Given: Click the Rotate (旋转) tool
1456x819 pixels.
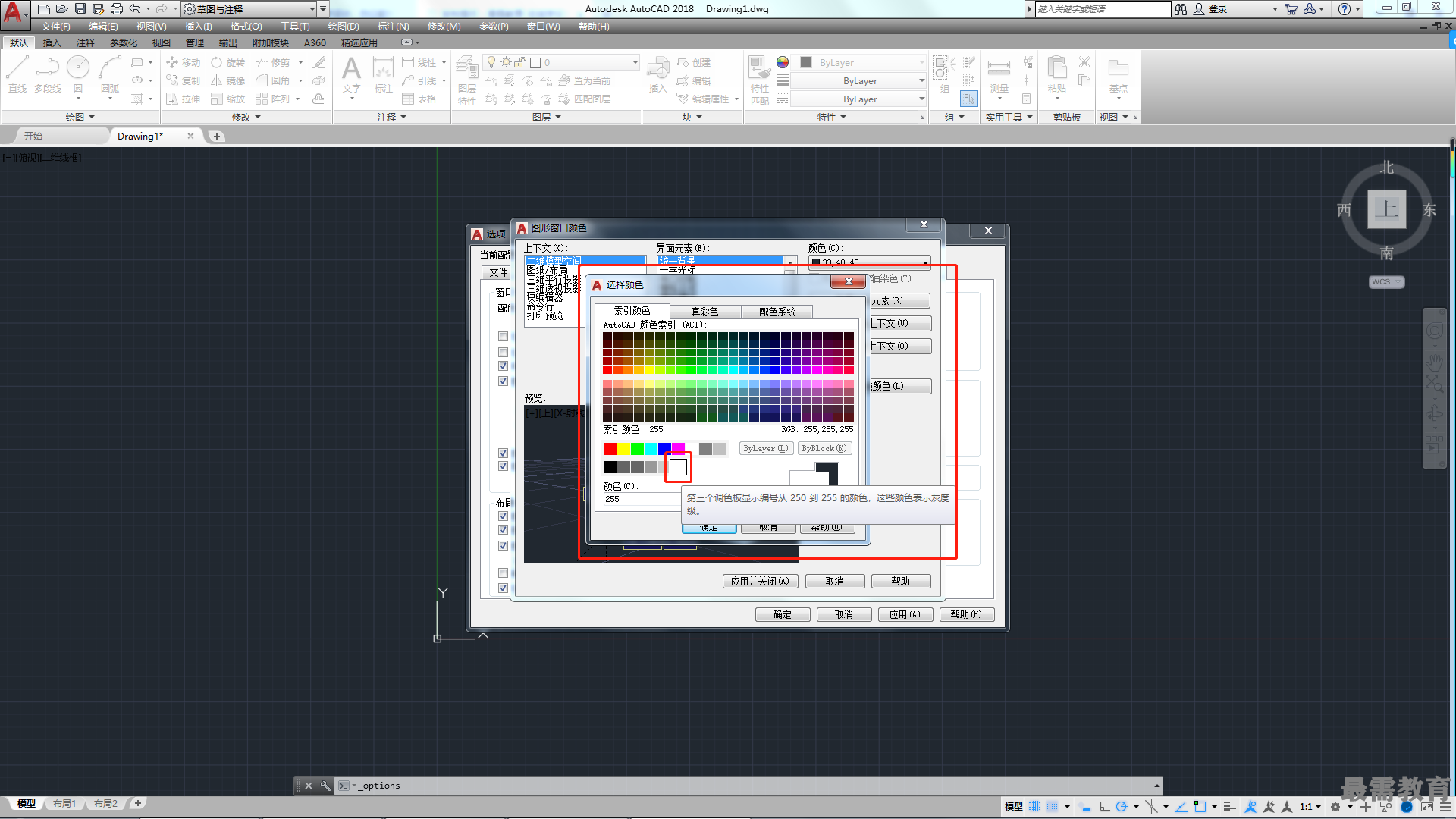Looking at the screenshot, I should tap(227, 63).
